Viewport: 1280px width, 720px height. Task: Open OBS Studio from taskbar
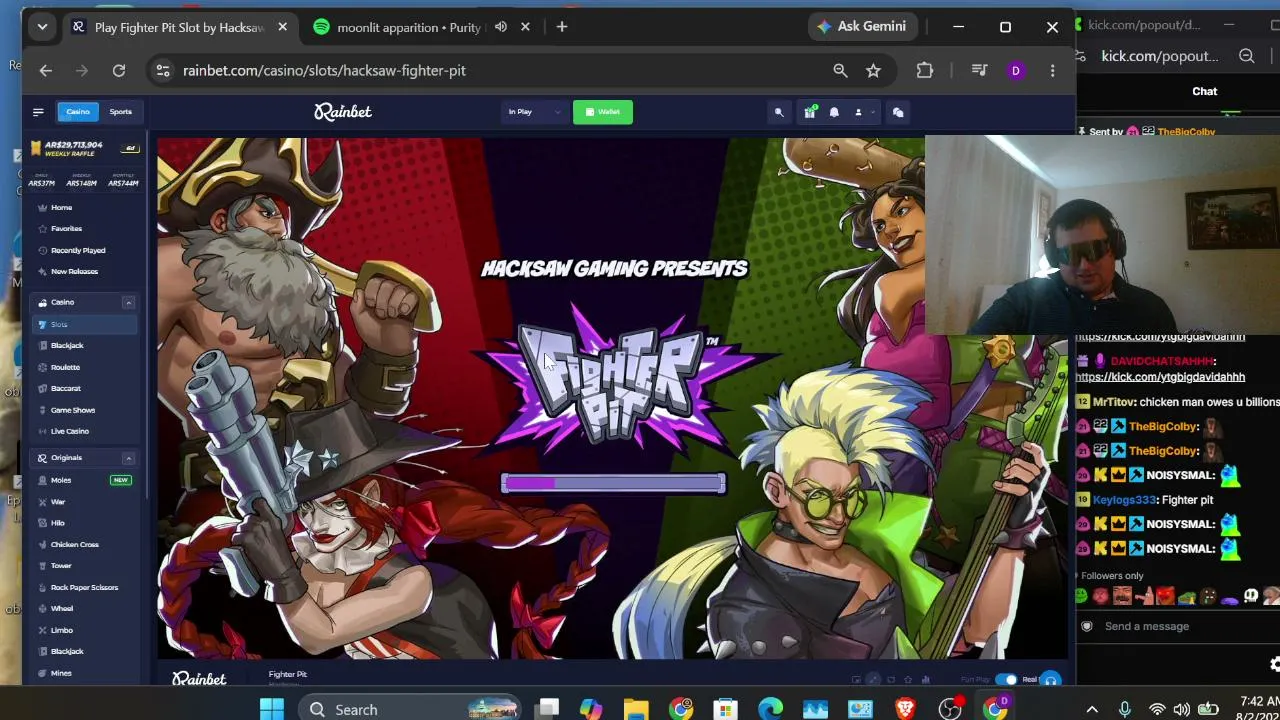(x=950, y=709)
